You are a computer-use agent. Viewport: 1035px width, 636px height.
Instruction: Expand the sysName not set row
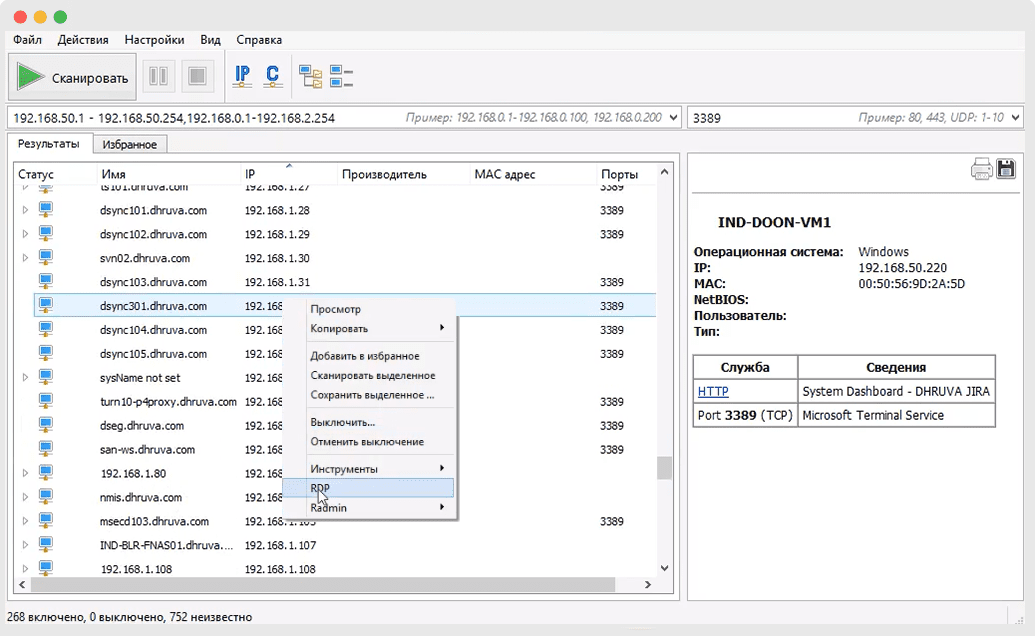[x=26, y=378]
